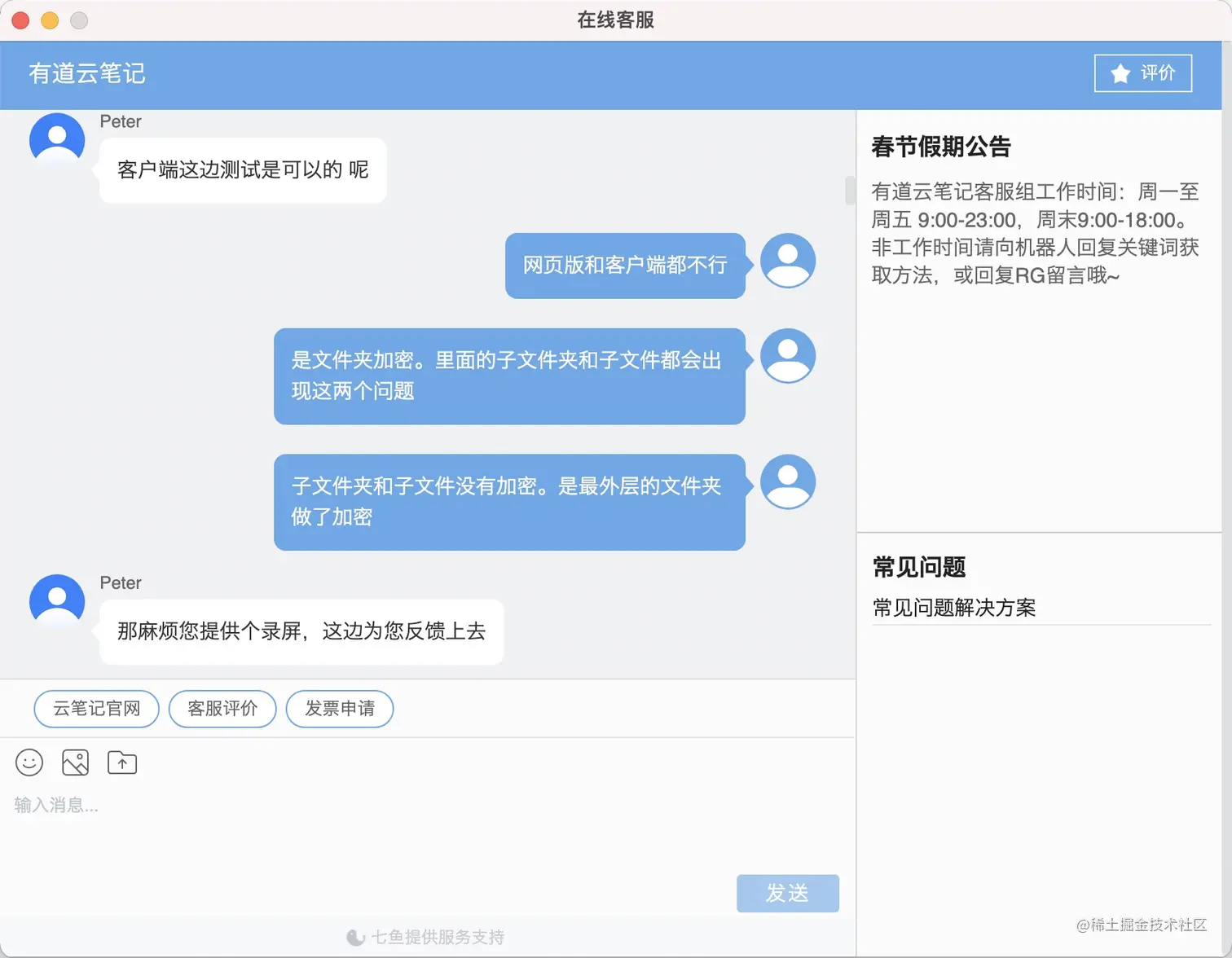The height and width of the screenshot is (958, 1232).
Task: Click the upload file folder icon
Action: coord(122,762)
